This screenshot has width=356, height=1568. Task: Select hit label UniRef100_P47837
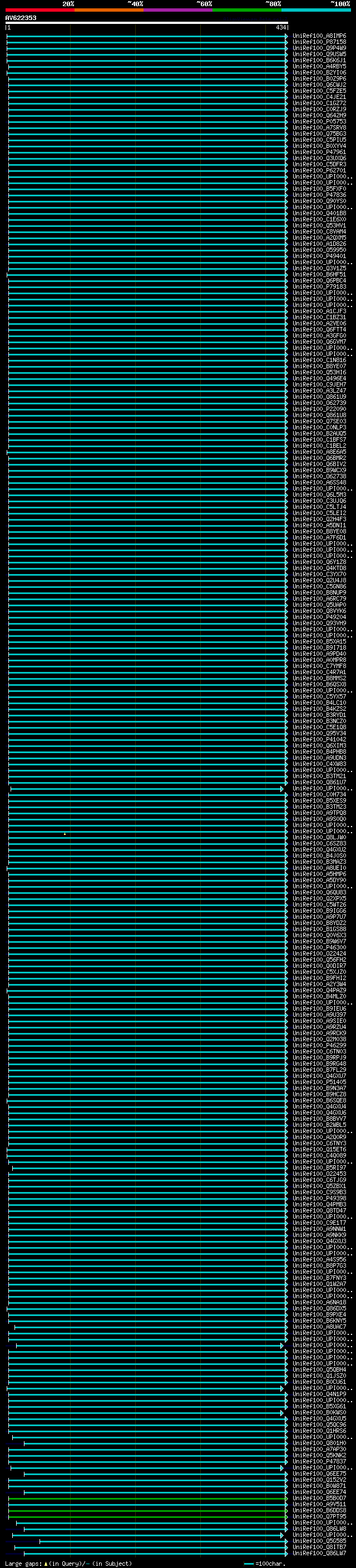coord(319,1461)
